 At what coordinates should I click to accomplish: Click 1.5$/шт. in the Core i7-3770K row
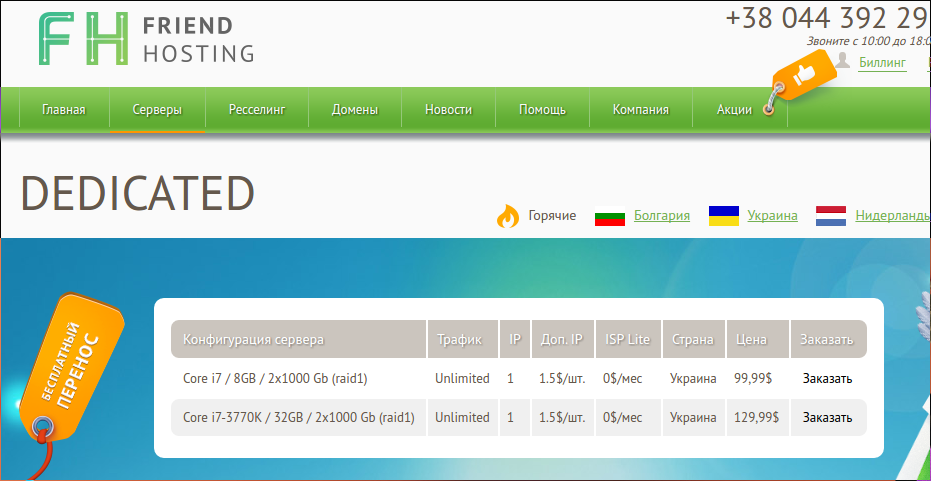pyautogui.click(x=562, y=417)
